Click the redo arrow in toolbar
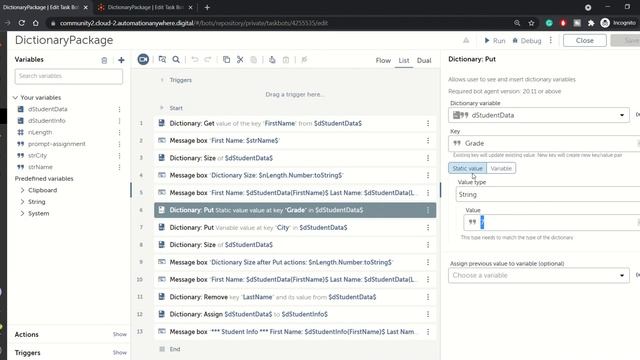 [x=208, y=60]
